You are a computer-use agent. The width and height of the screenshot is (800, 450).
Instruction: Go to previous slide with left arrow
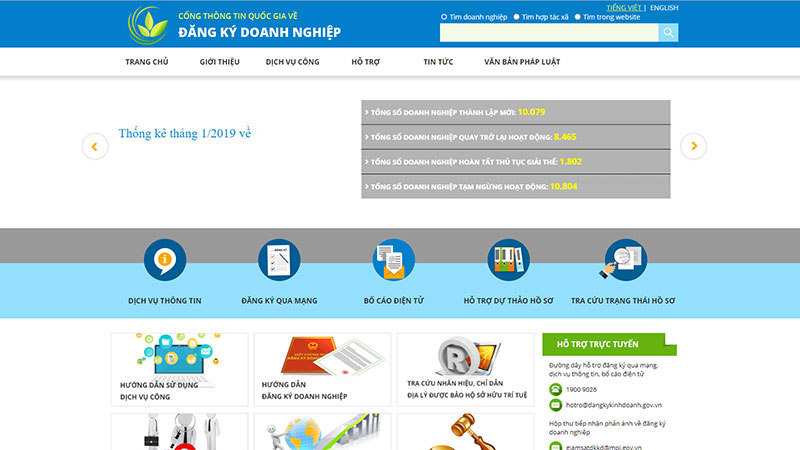coord(94,146)
